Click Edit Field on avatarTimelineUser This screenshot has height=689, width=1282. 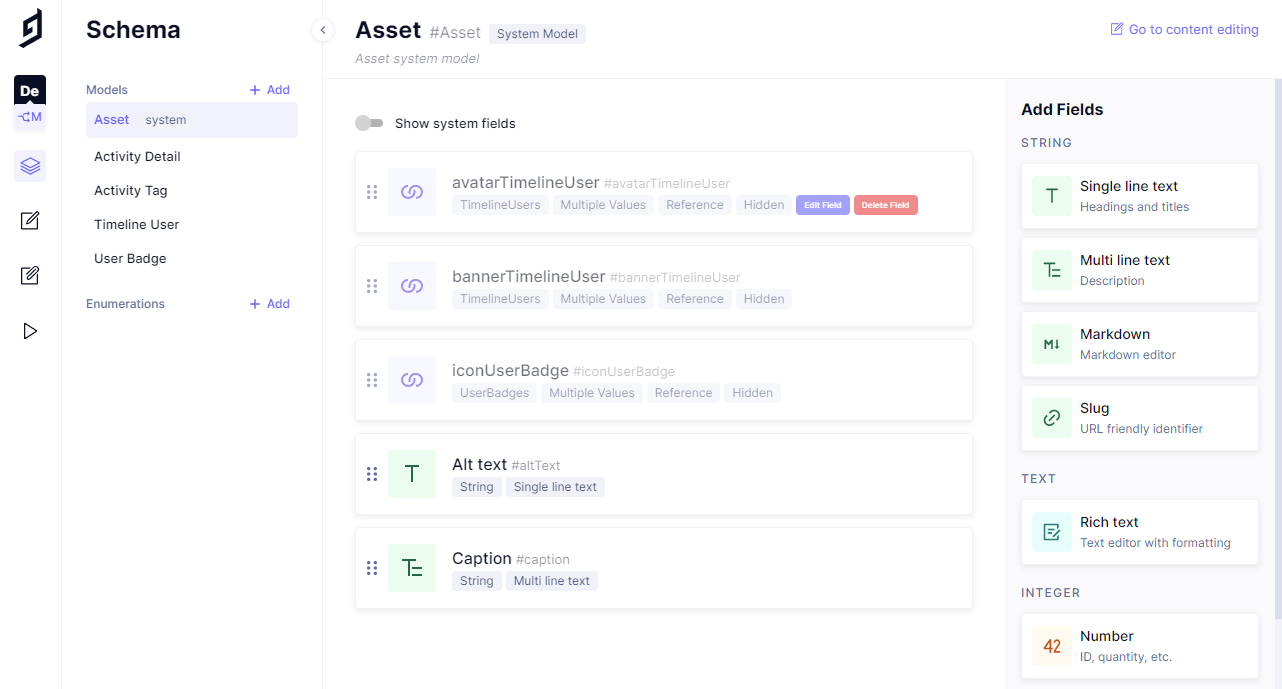822,205
